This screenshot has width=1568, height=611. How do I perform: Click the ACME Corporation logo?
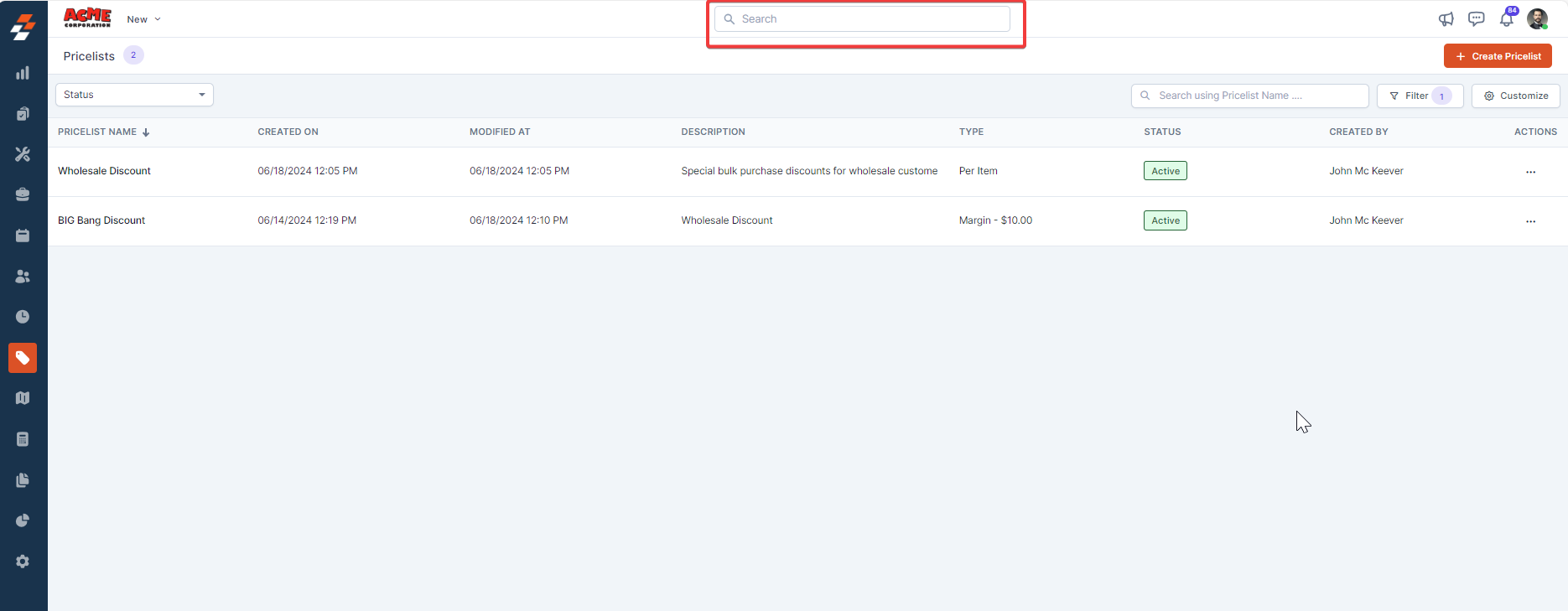[x=87, y=18]
